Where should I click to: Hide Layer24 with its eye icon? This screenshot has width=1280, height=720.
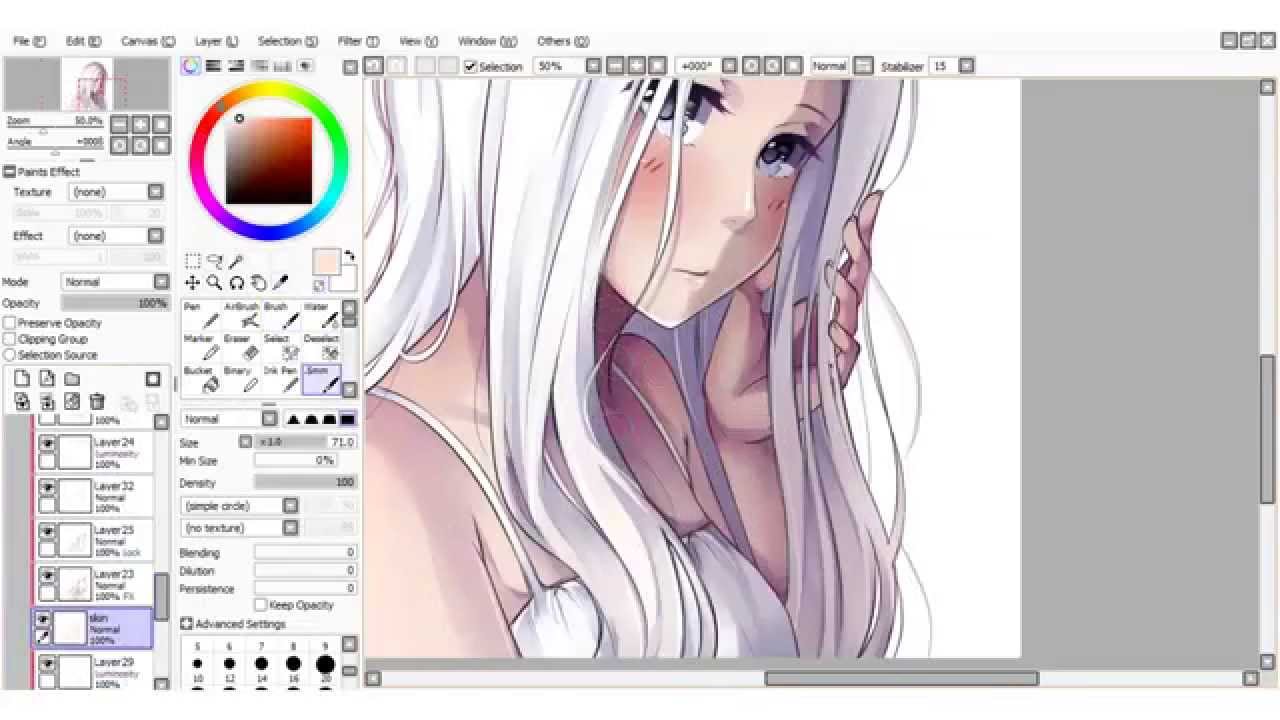(46, 443)
